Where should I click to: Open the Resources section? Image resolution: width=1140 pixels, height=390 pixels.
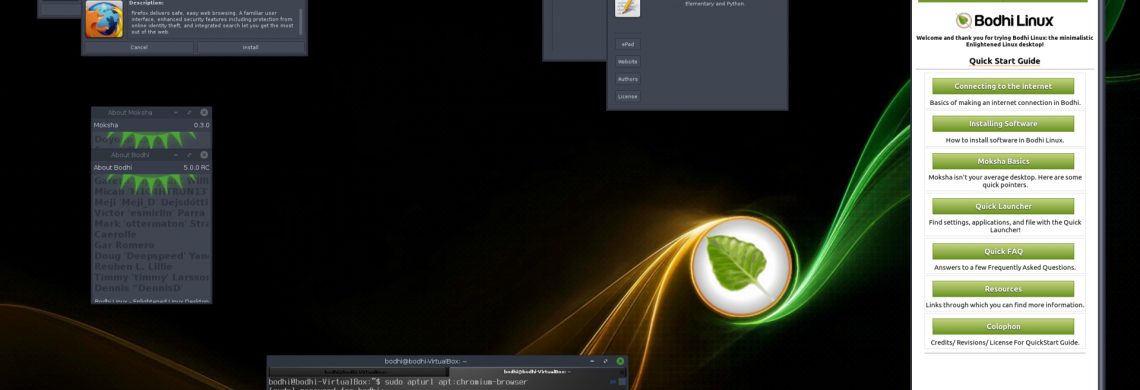coord(1003,289)
